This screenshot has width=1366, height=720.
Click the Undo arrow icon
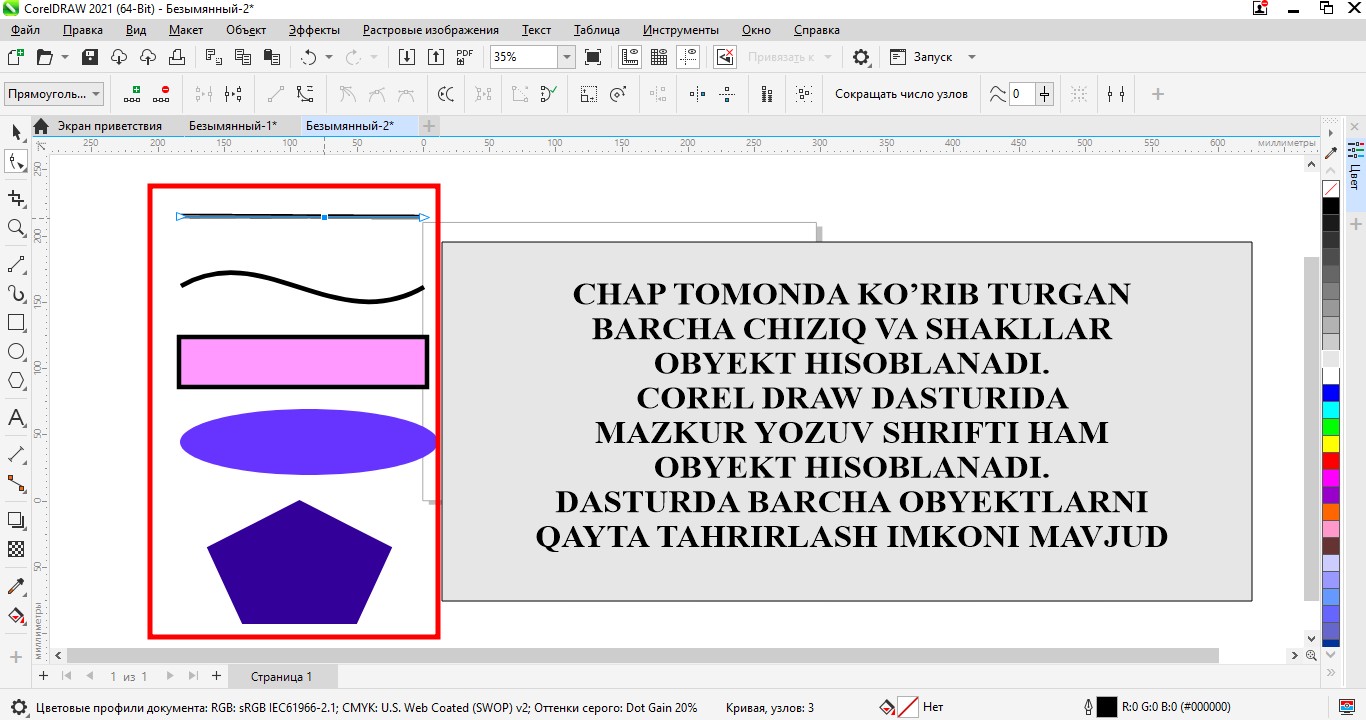tap(309, 57)
